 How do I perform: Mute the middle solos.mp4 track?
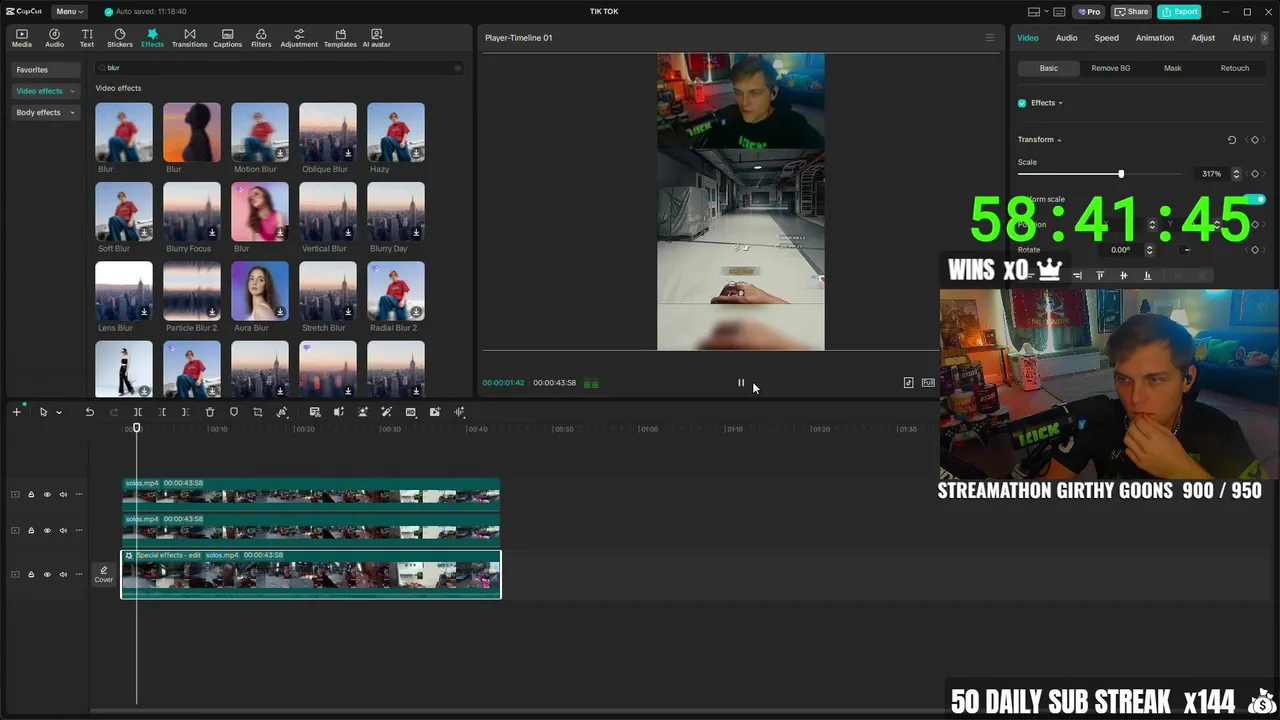(x=63, y=530)
